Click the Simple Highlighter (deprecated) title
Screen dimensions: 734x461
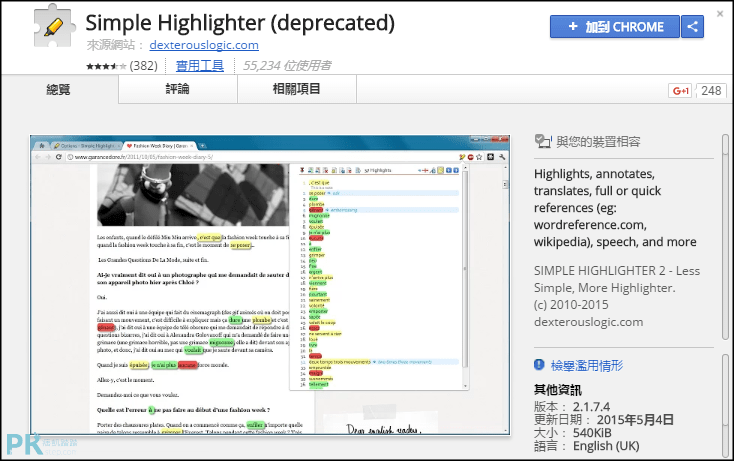click(240, 23)
